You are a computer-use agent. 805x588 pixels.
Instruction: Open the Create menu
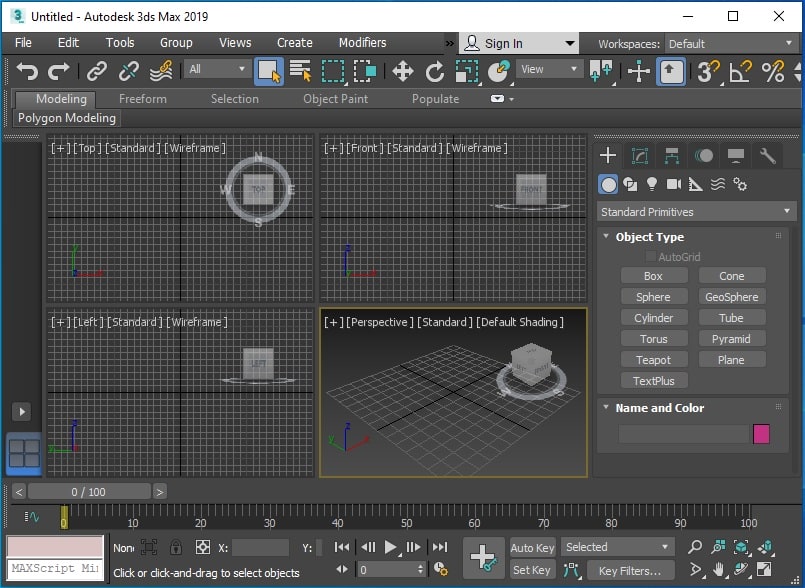(295, 43)
